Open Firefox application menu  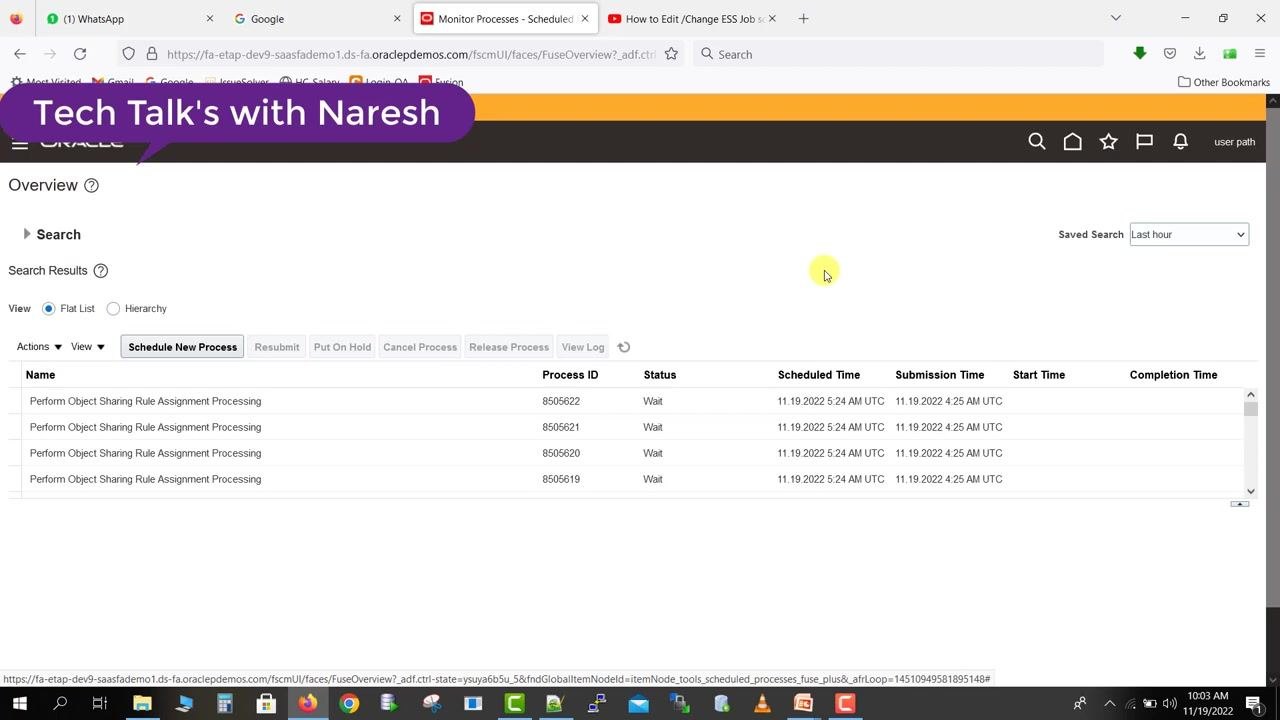tap(1260, 54)
